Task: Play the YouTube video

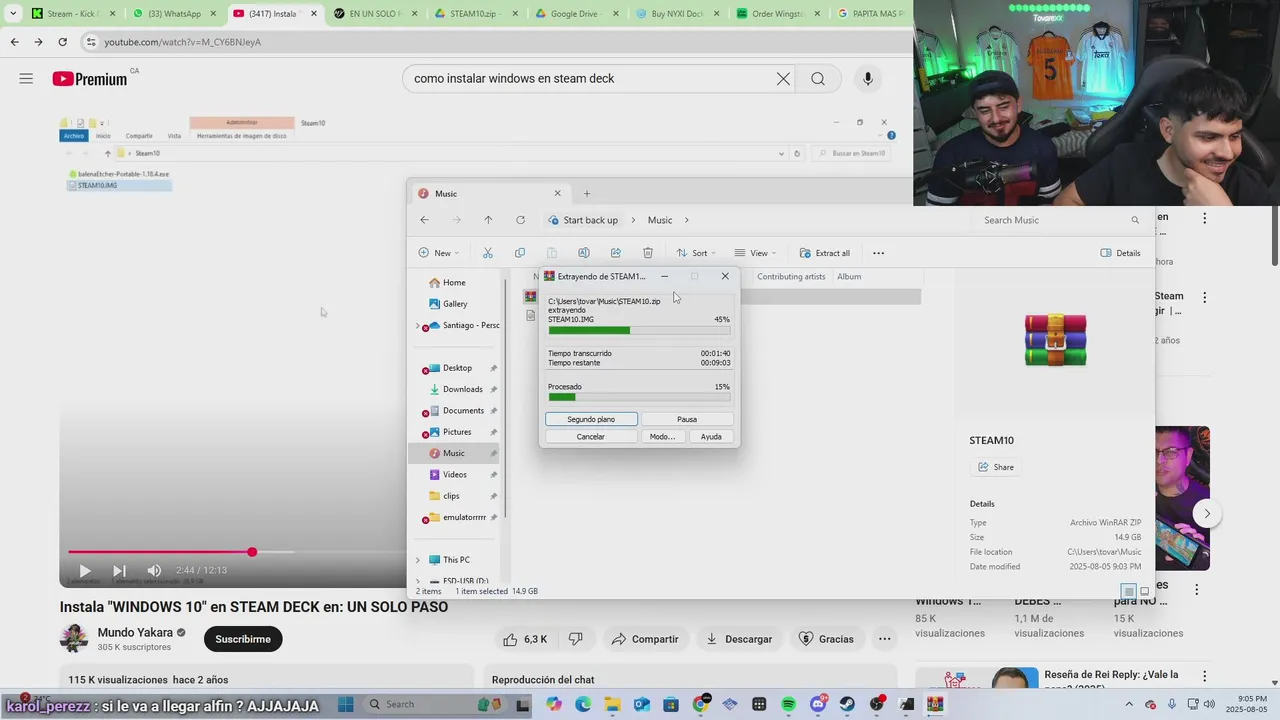Action: (85, 570)
